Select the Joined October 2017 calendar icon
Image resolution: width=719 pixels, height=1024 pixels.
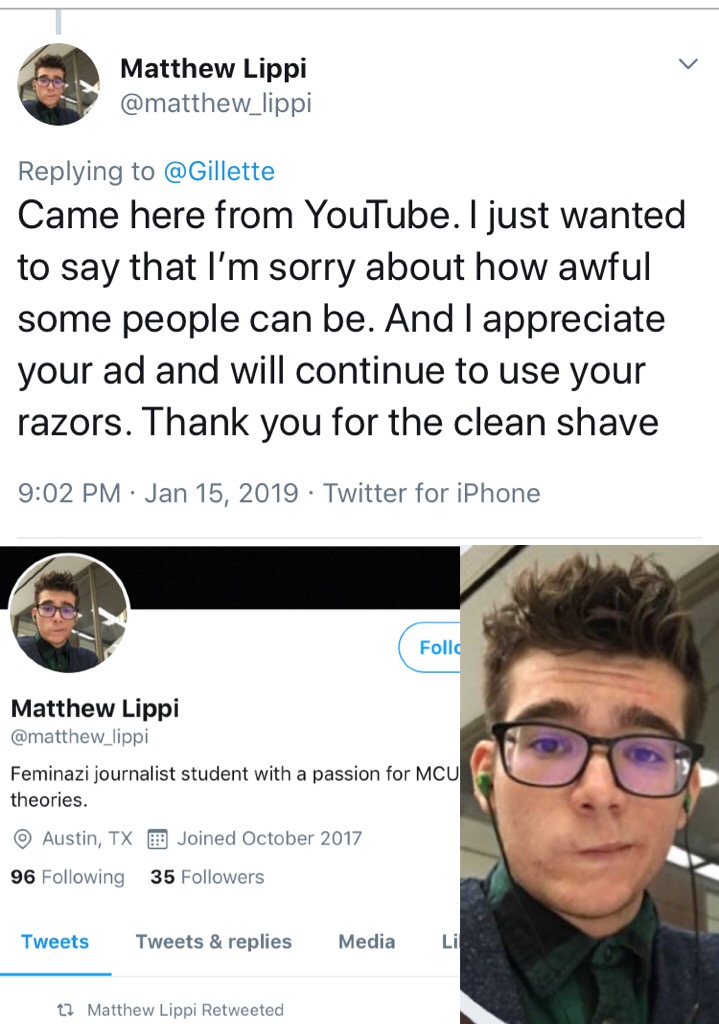pyautogui.click(x=157, y=839)
